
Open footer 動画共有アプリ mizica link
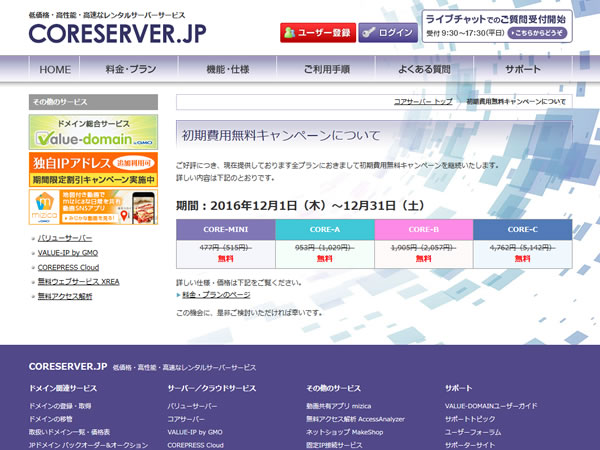tap(338, 406)
